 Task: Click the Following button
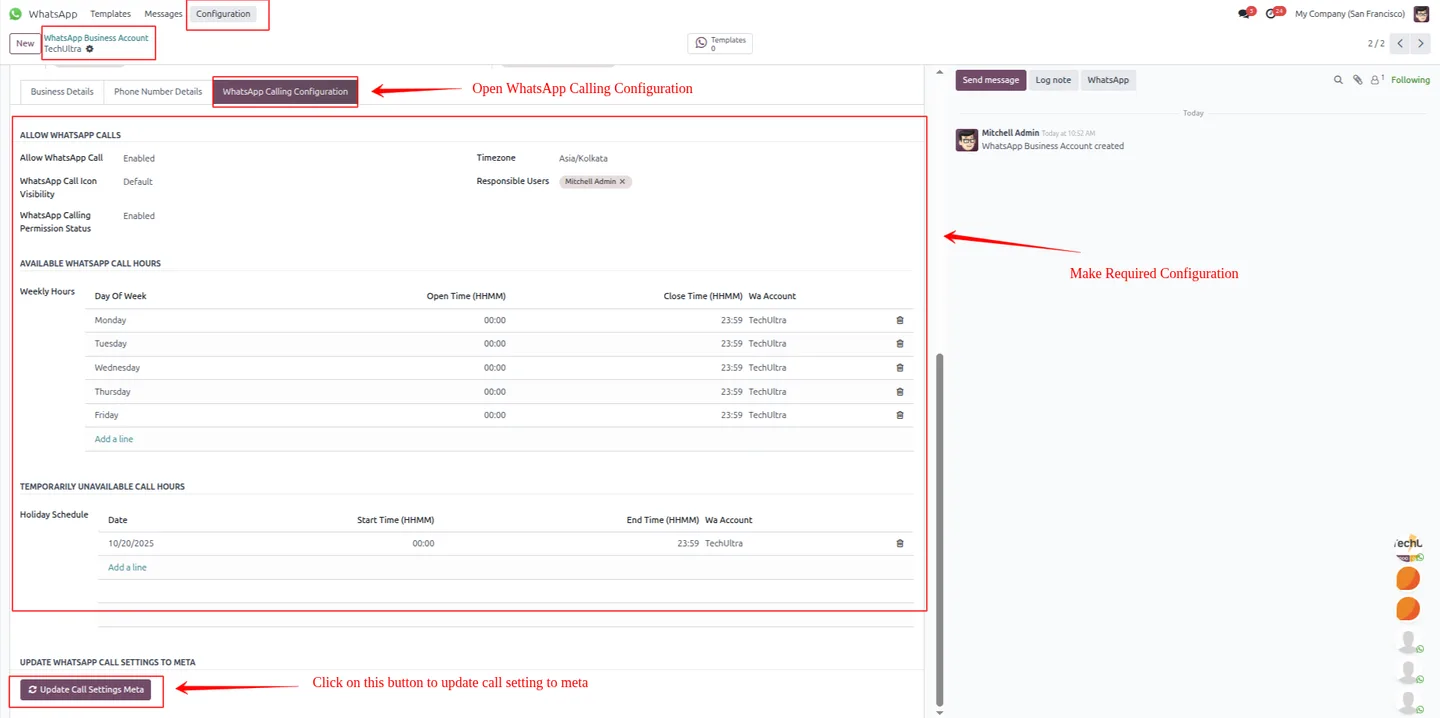(1410, 80)
